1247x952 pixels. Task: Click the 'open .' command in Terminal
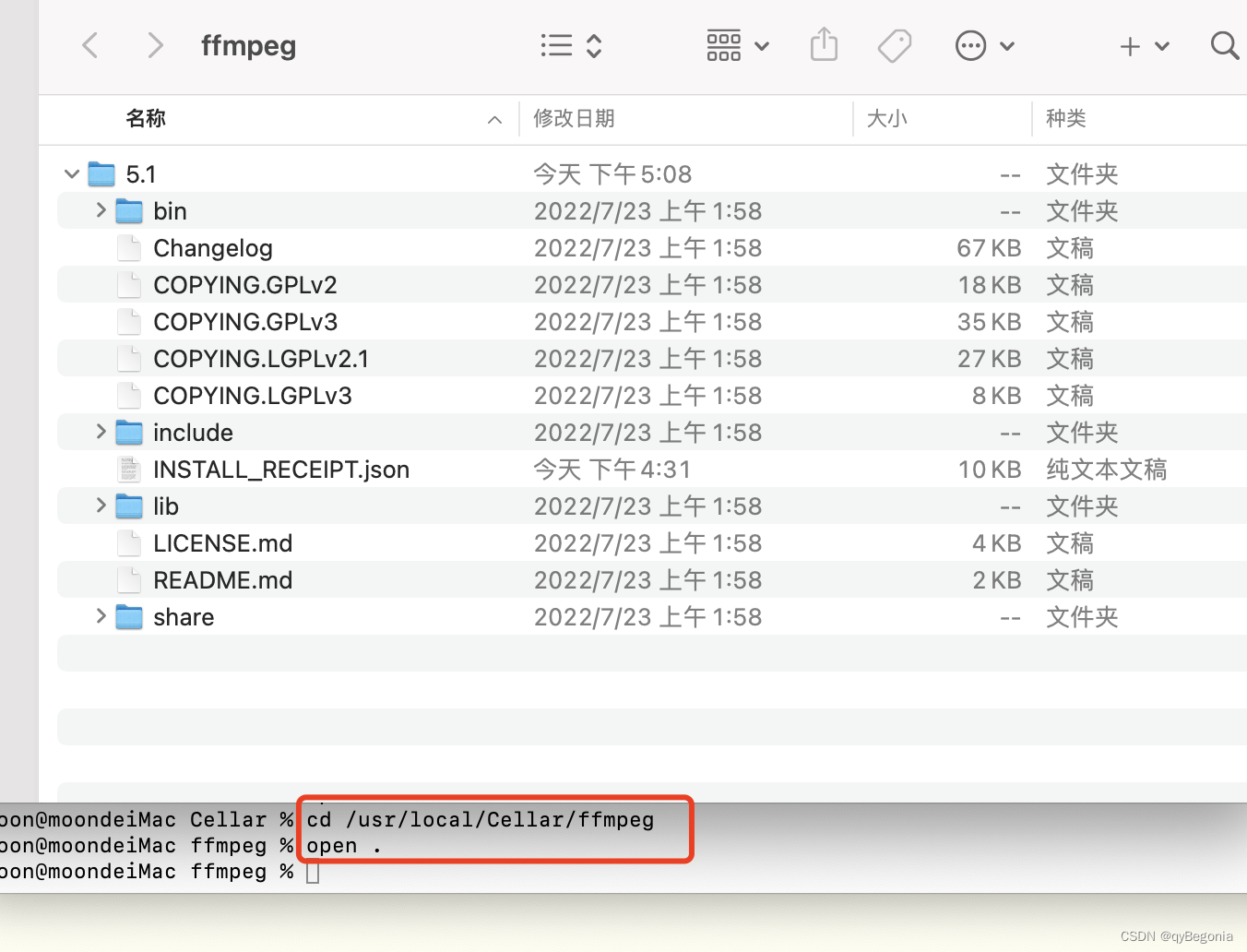[344, 846]
